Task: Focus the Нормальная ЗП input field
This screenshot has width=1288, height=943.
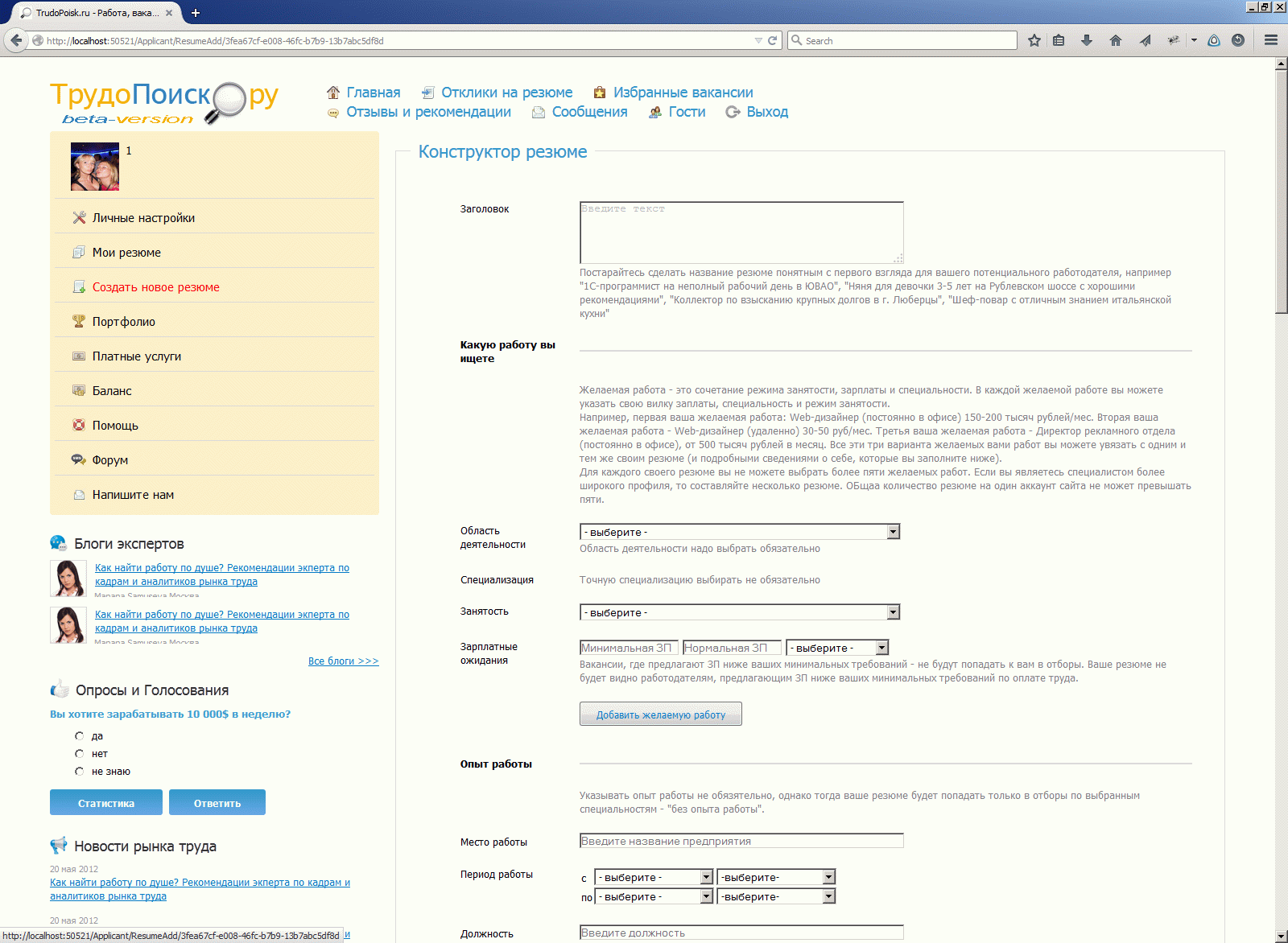Action: 732,648
